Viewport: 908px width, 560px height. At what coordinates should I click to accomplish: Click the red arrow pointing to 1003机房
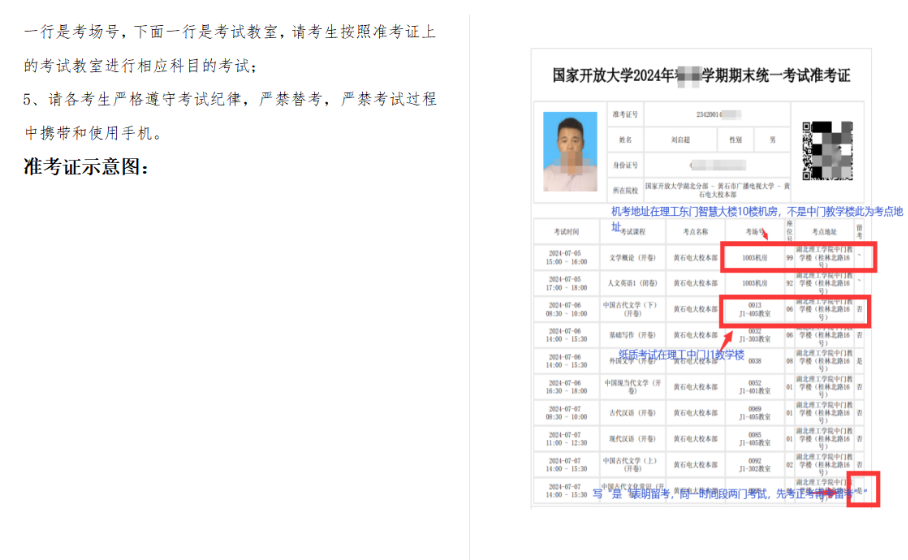click(764, 233)
